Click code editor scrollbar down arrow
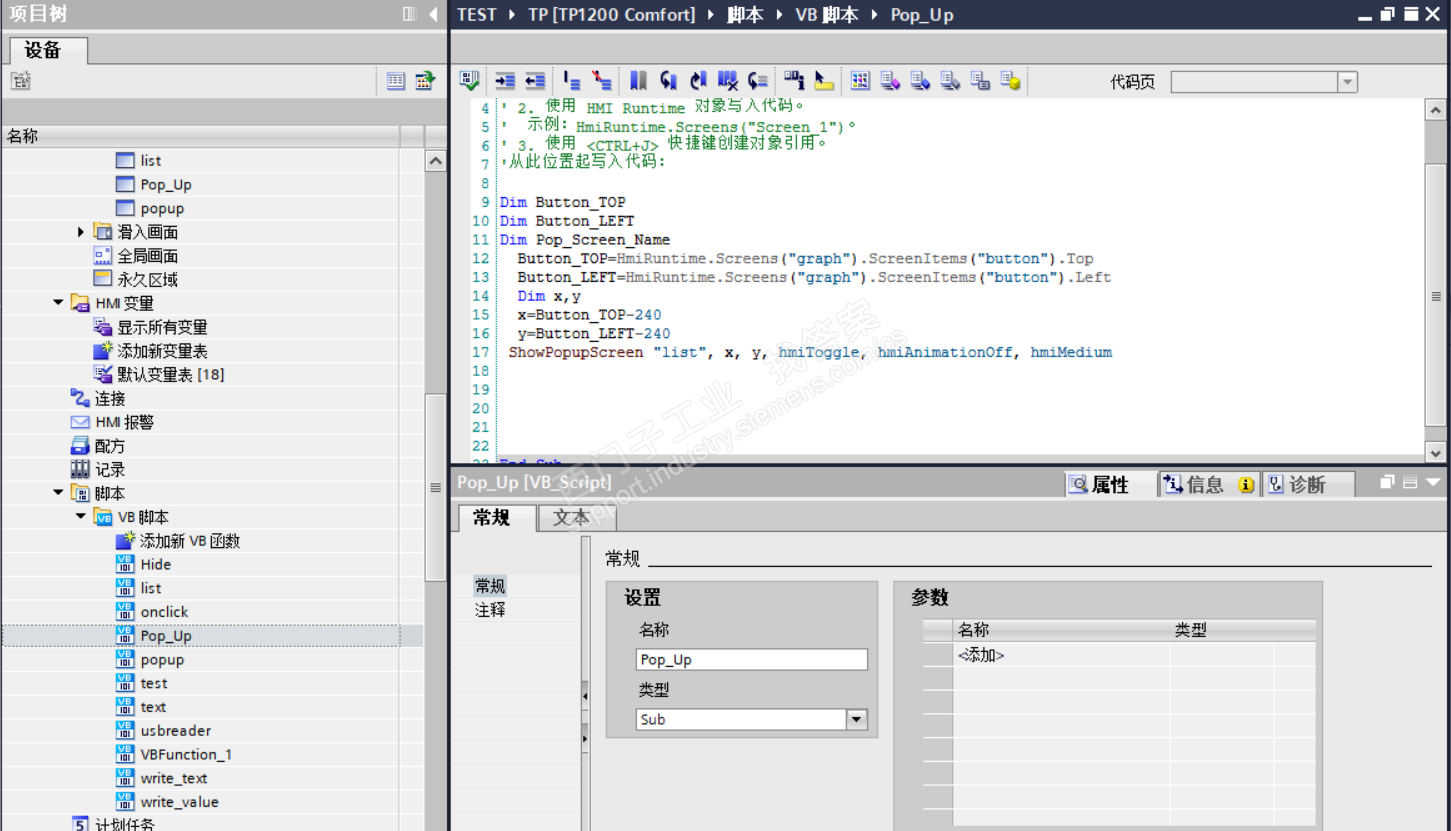Viewport: 1451px width, 831px height. (x=1435, y=452)
